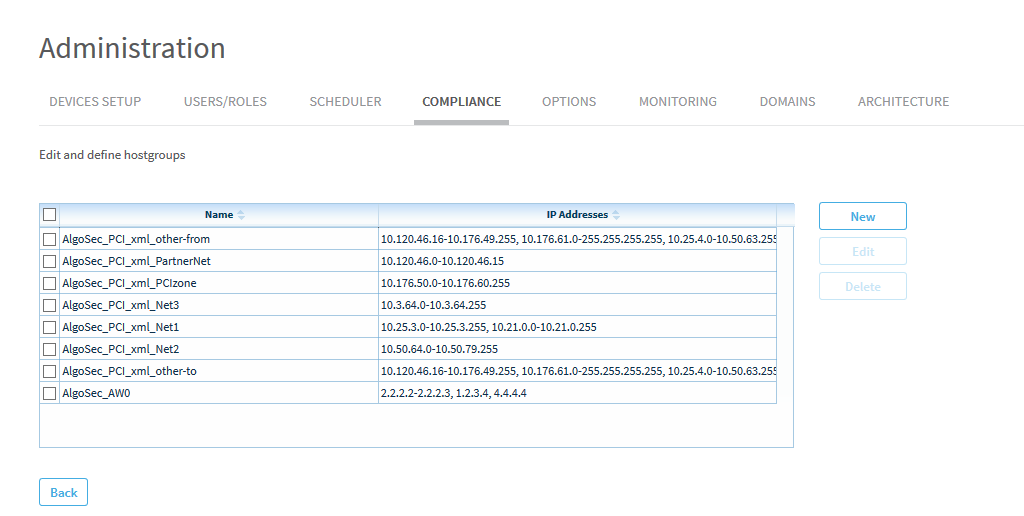Tick the AlgoSec_PCI_xml_PCIzone checkbox
Screen dimensions: 1024x516
pyautogui.click(x=50, y=283)
